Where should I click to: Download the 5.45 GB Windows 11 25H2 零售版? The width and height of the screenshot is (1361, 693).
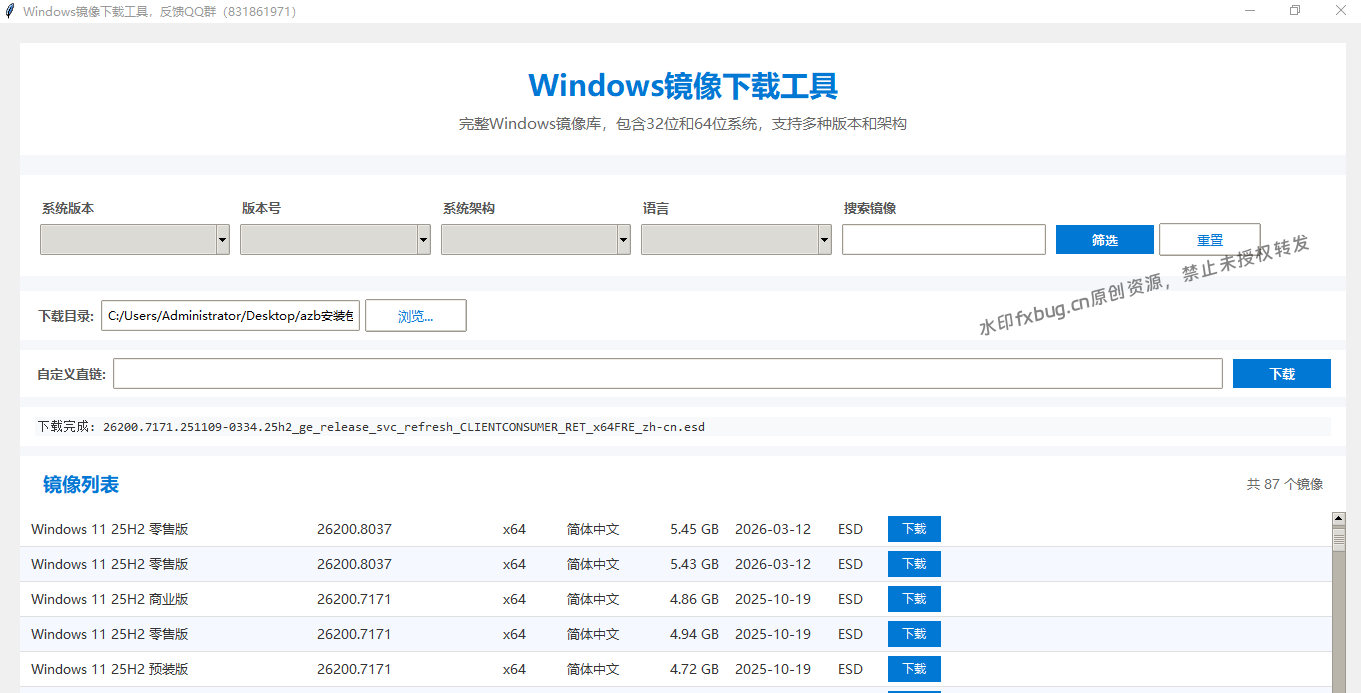coord(914,529)
